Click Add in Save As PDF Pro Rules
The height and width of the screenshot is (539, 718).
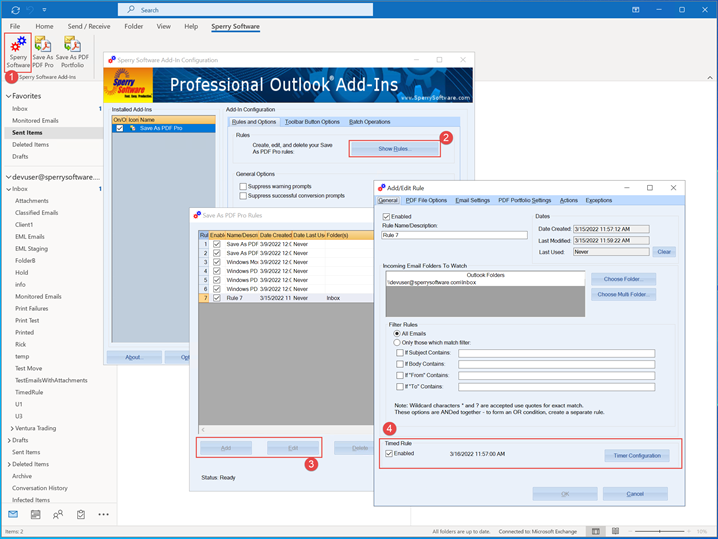(x=226, y=448)
